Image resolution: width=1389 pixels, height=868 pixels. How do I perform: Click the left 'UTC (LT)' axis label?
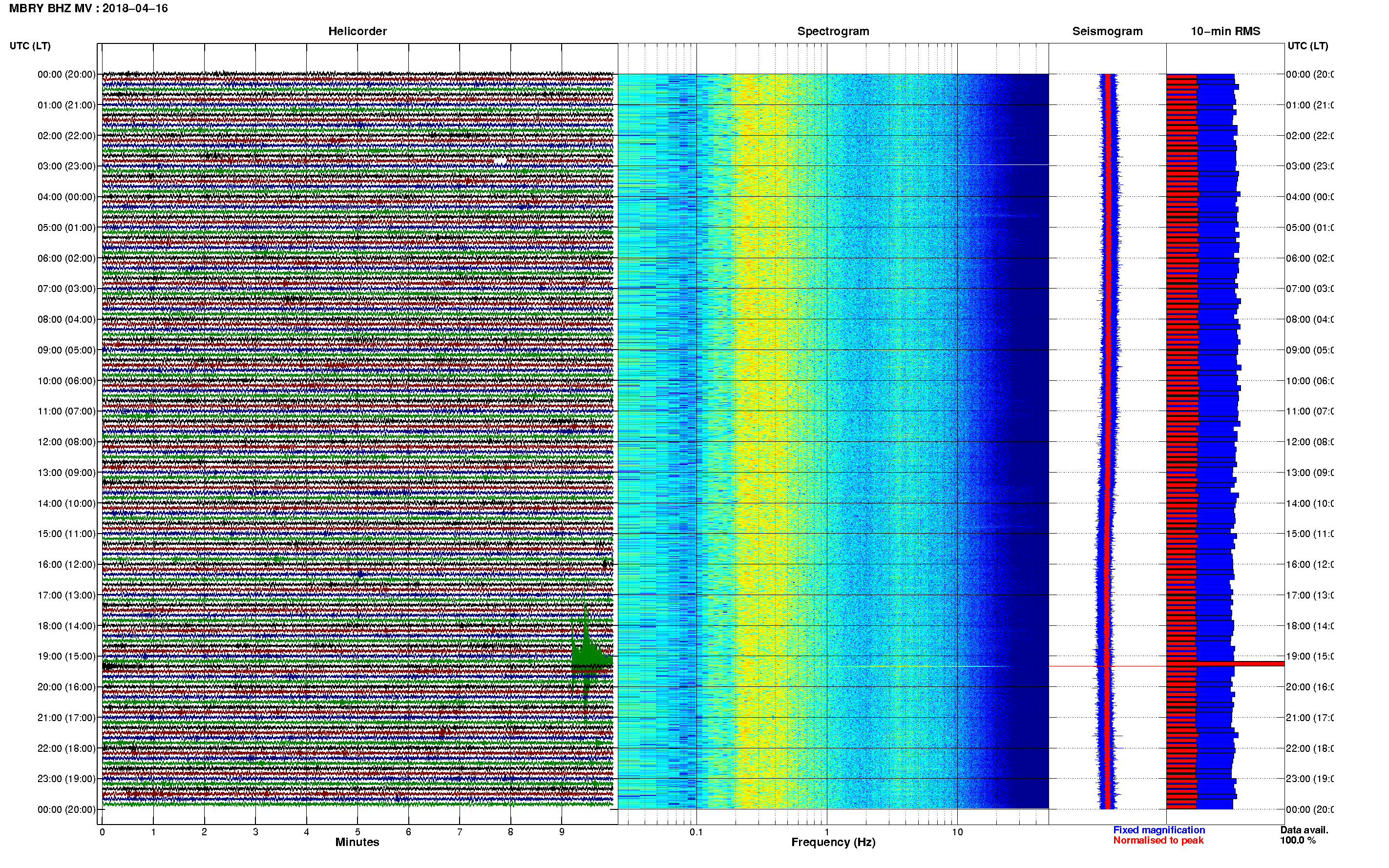click(x=30, y=46)
